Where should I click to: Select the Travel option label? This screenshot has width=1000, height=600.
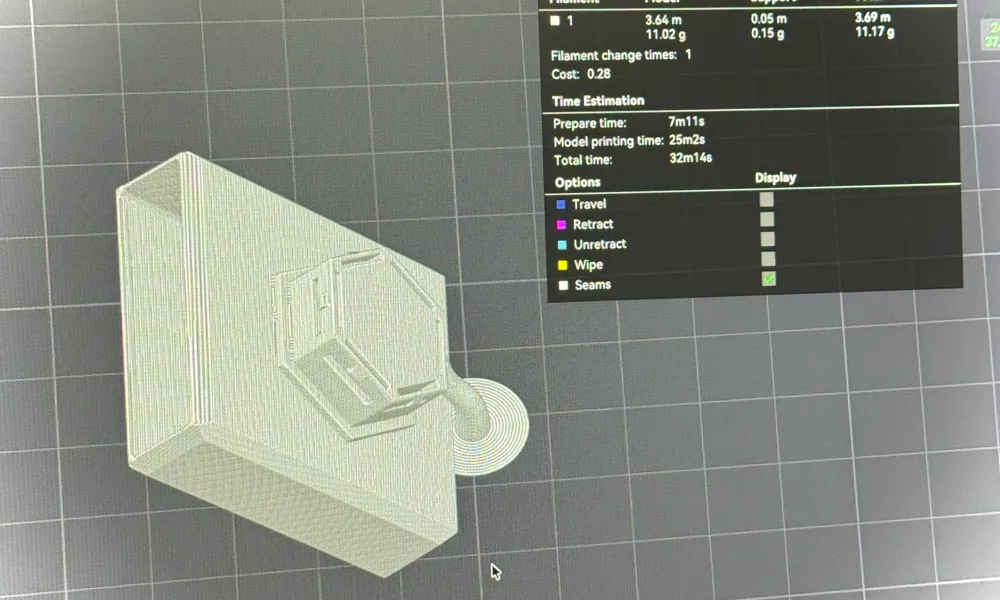(589, 204)
